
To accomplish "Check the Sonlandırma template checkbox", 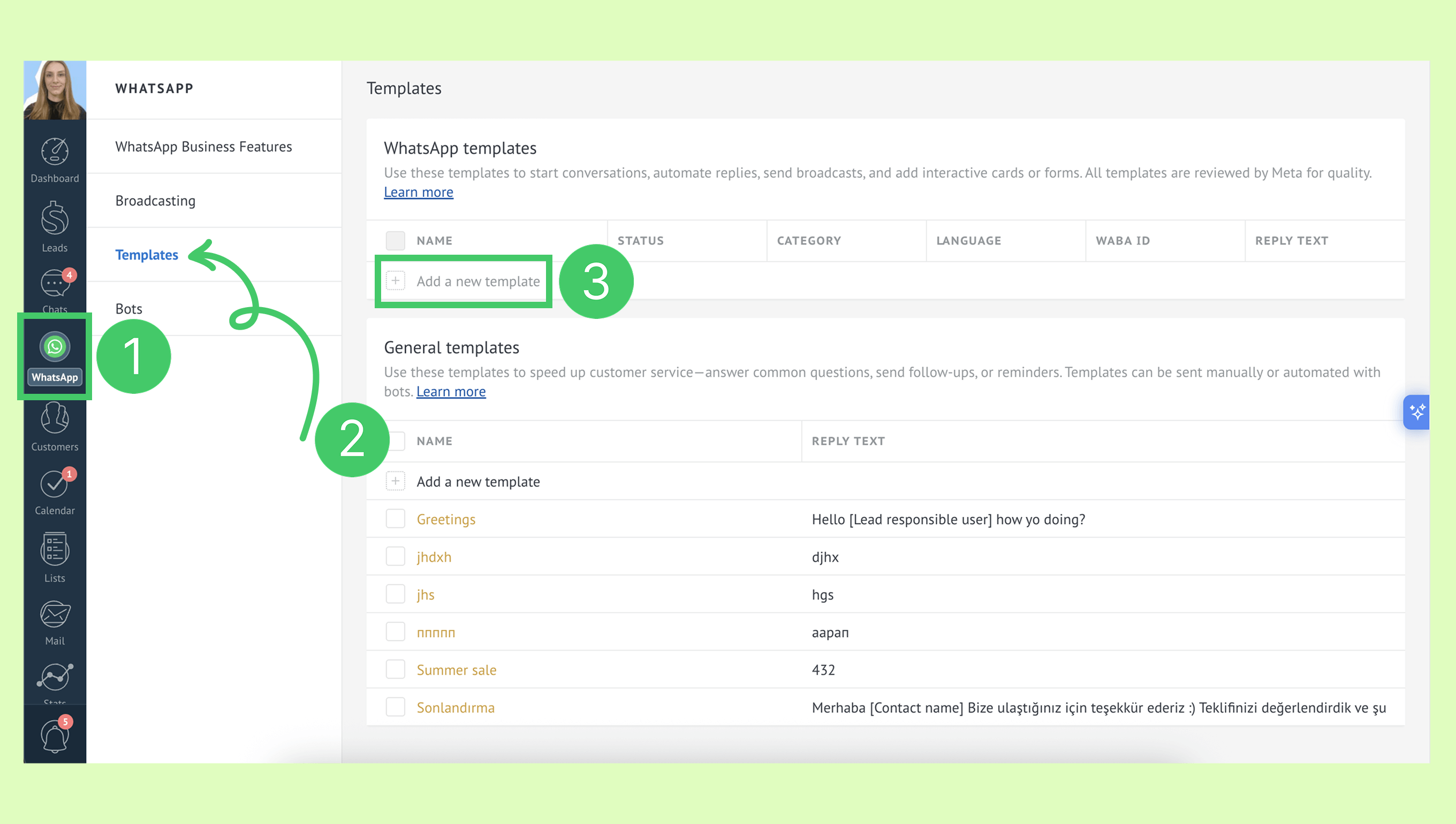I will [x=395, y=707].
